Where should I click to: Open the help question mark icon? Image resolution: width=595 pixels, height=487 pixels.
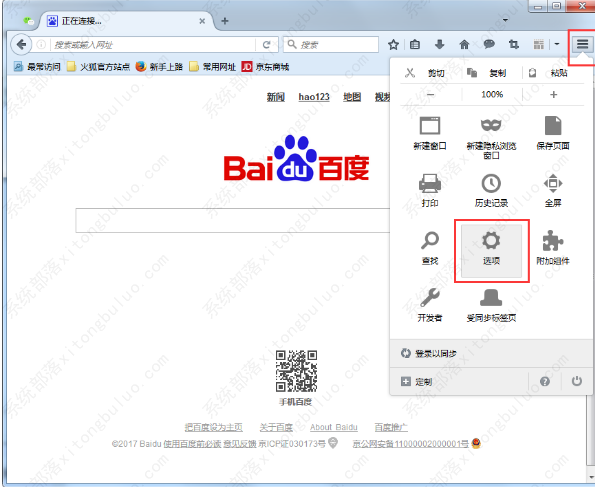545,381
